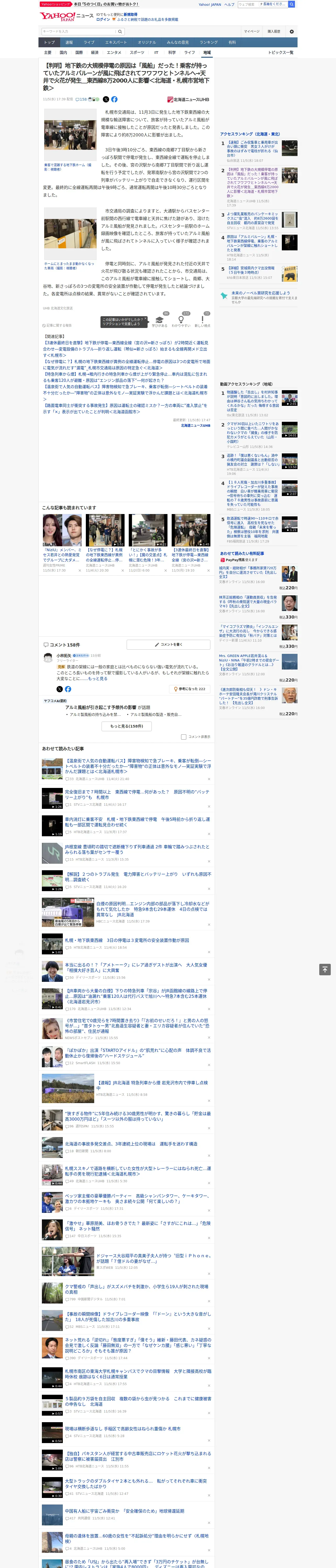Click the blue search button in the top bar

292,4
